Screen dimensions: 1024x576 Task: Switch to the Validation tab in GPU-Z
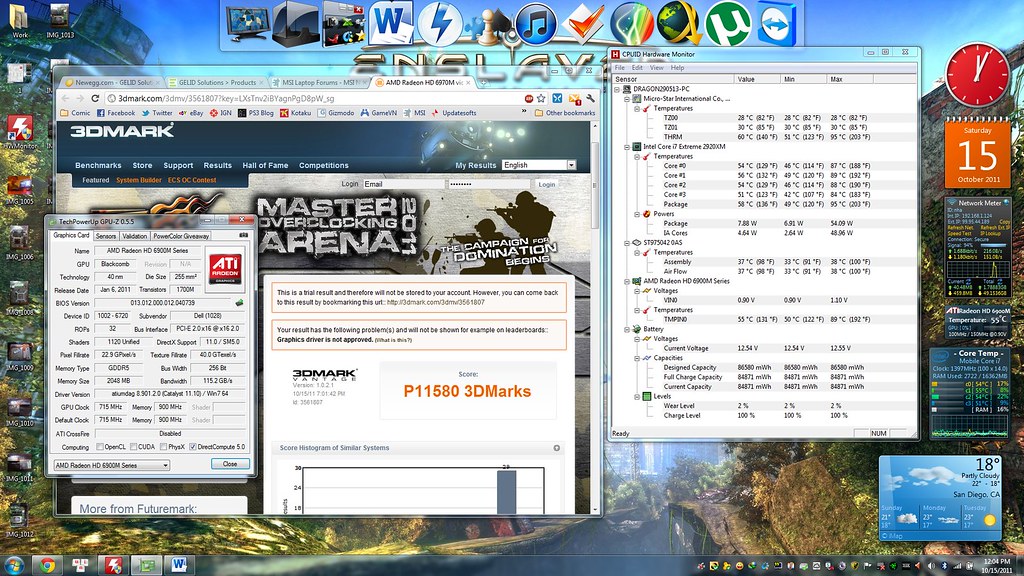point(135,236)
